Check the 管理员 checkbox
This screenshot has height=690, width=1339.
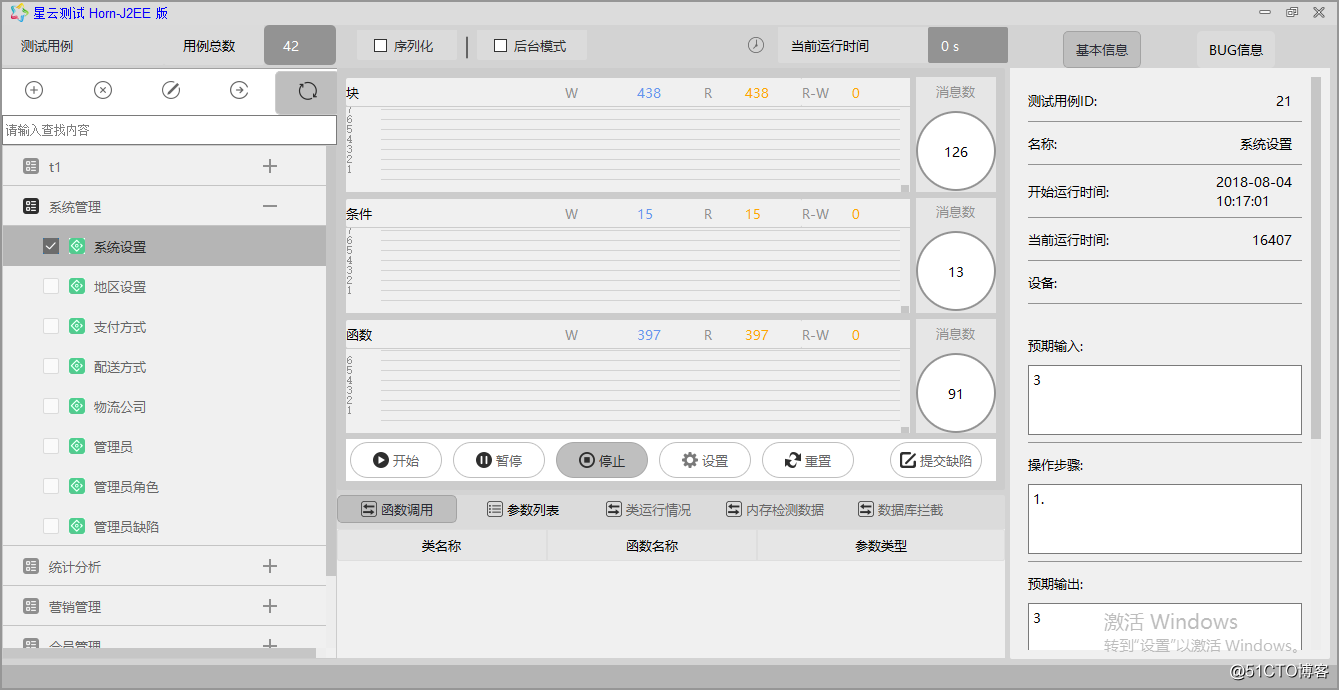pos(51,446)
